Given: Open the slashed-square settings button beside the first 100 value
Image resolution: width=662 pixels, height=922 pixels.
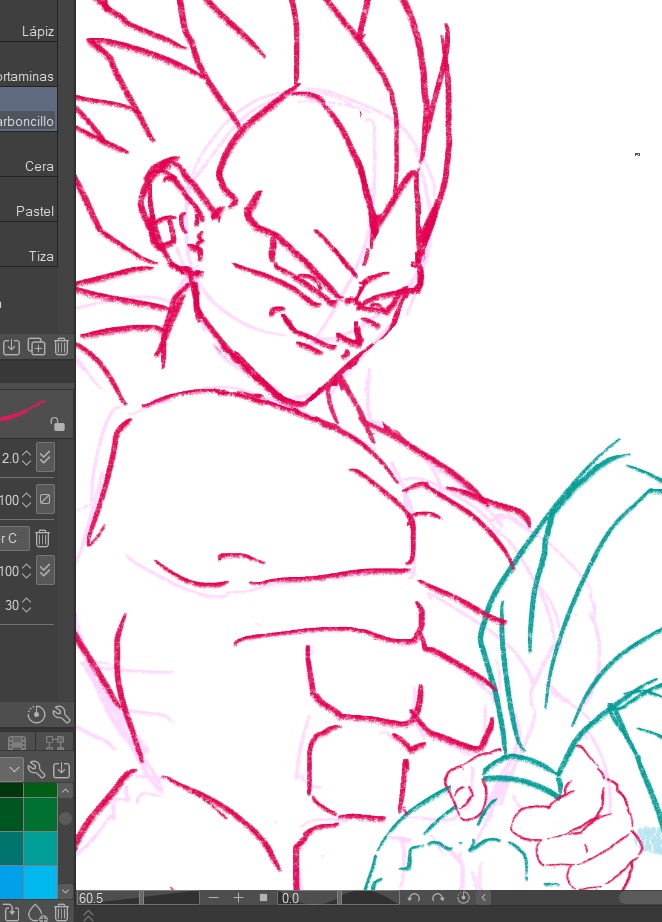Looking at the screenshot, I should click(45, 499).
